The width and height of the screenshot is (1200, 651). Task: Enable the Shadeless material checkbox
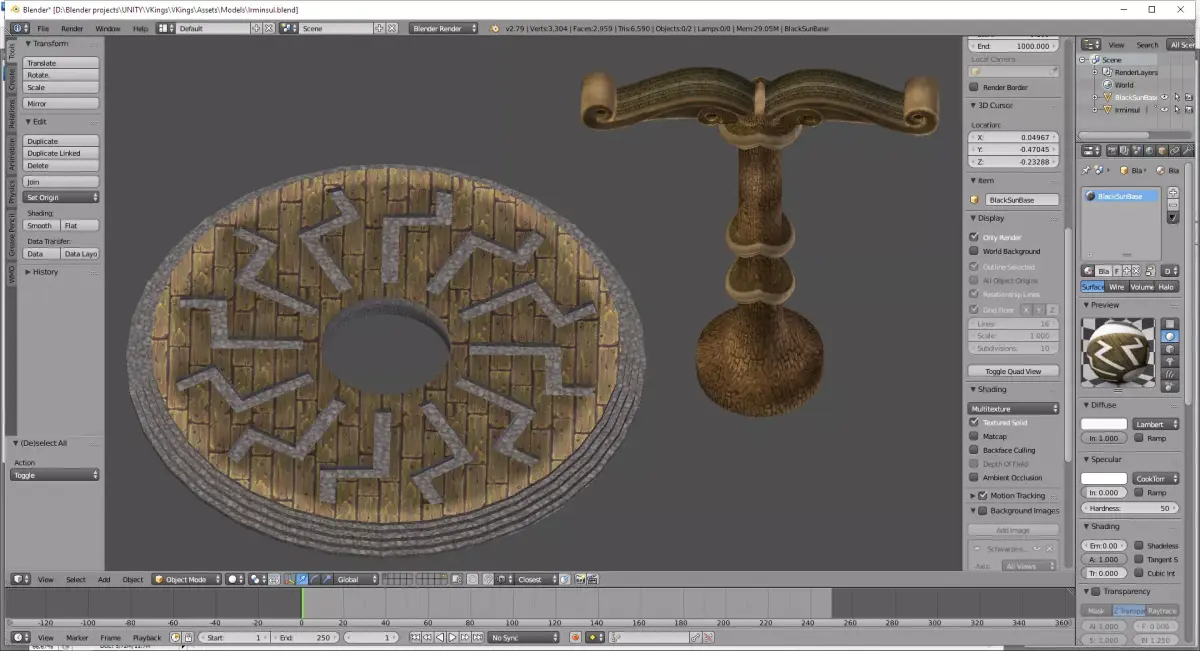pyautogui.click(x=1139, y=546)
